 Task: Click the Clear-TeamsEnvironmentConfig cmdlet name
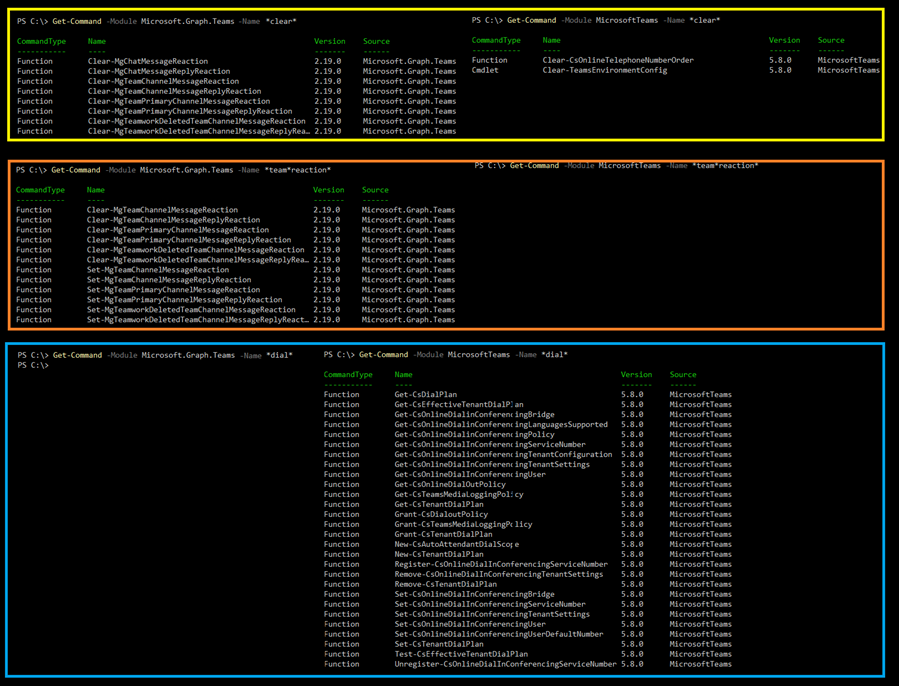point(605,70)
